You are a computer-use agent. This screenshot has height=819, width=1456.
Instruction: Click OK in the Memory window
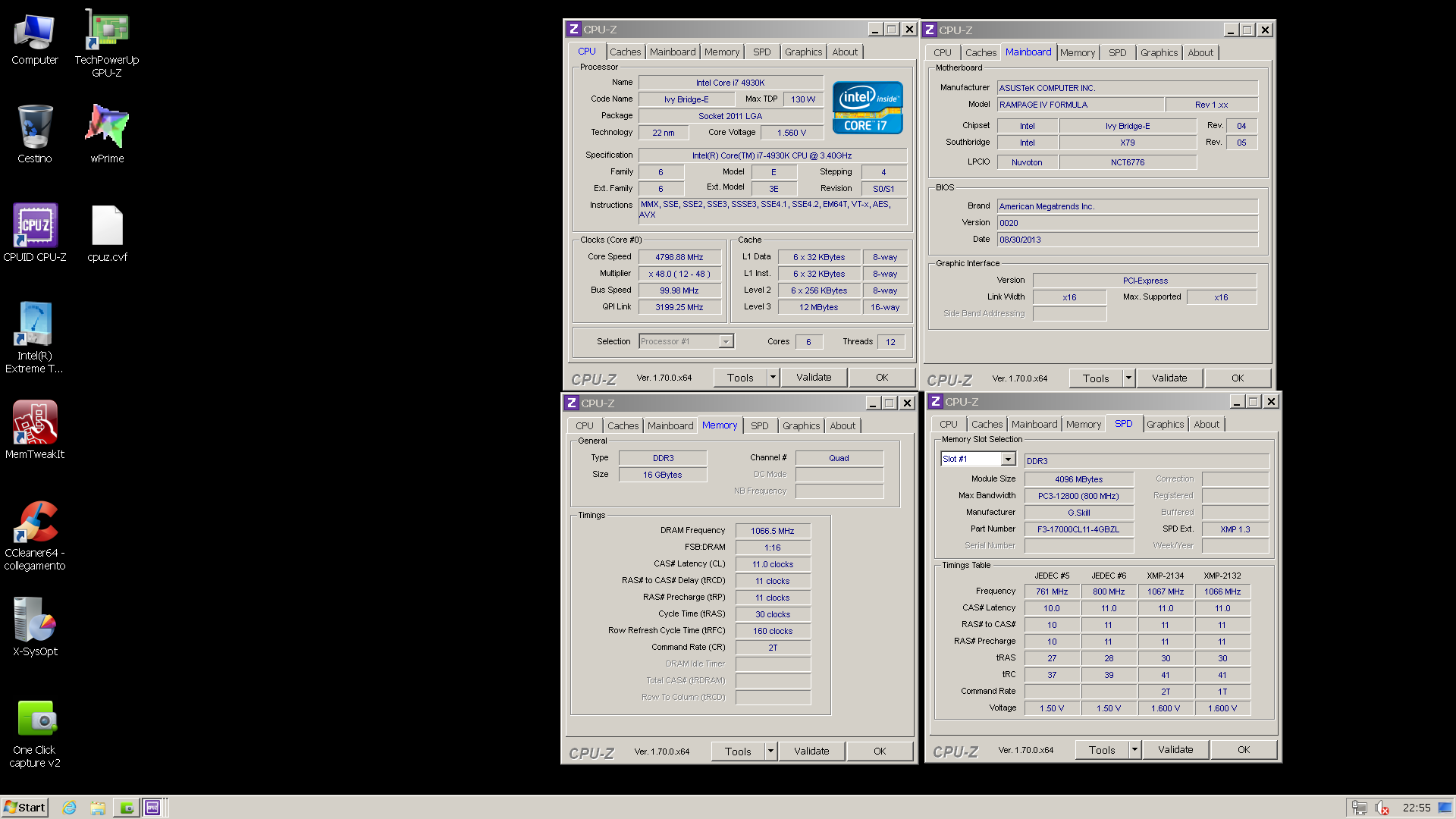coord(880,751)
